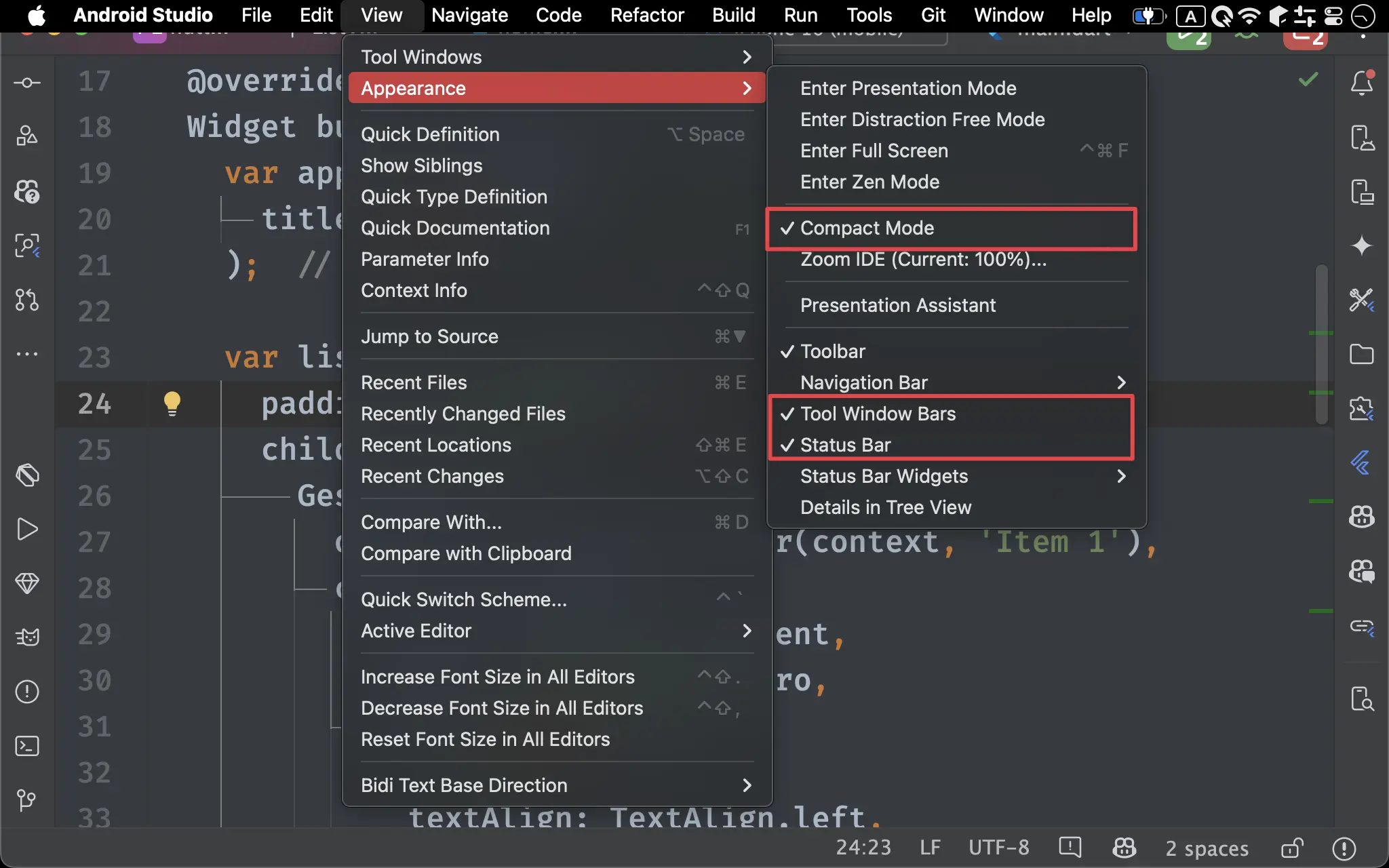Open the Notifications bell icon
Screen dimensions: 1389x868
tap(1362, 83)
